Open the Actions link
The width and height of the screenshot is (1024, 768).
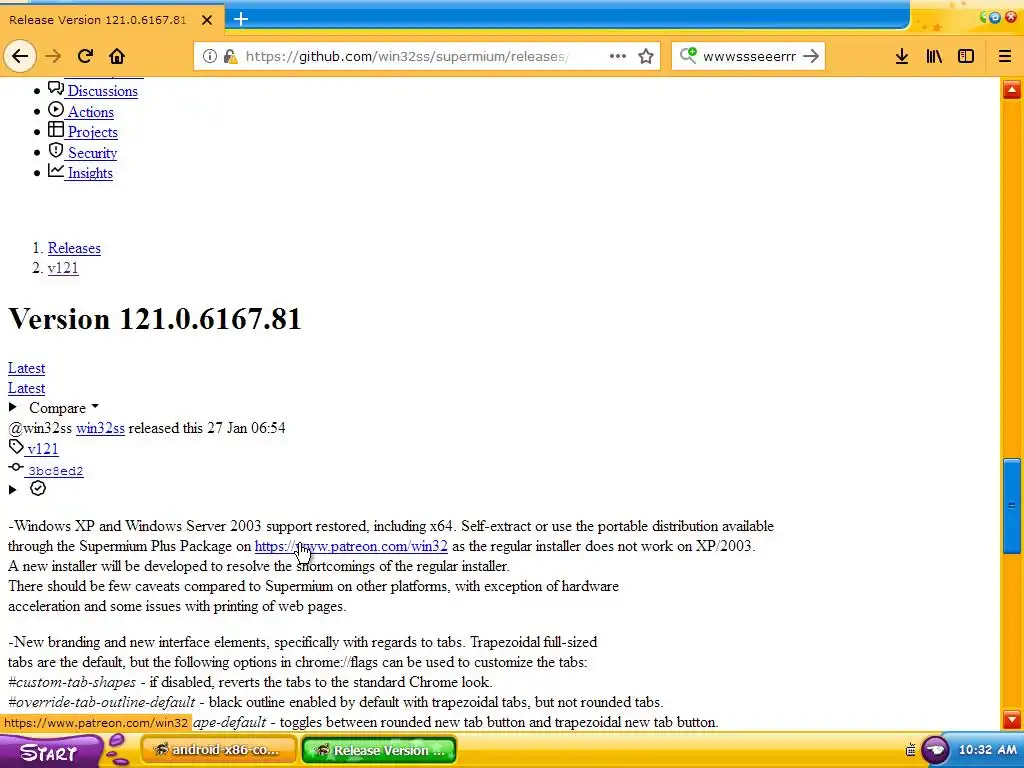[91, 112]
